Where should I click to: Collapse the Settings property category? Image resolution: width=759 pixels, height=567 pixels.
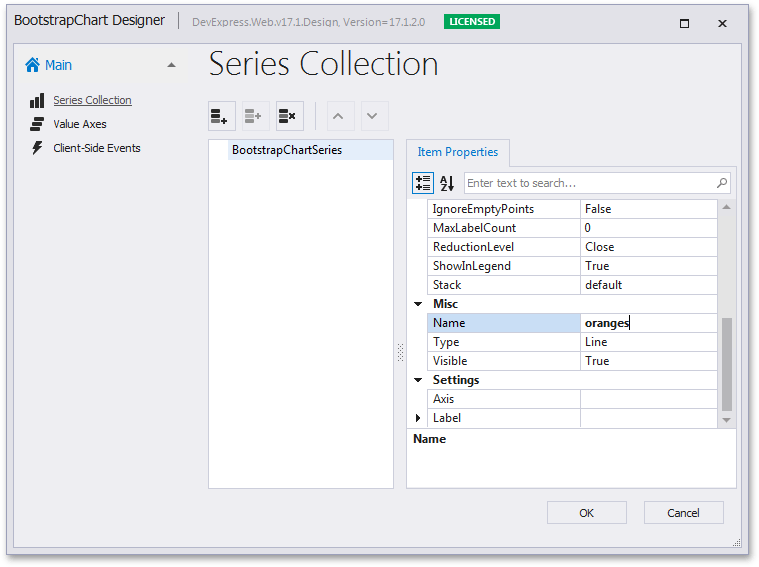(x=418, y=380)
